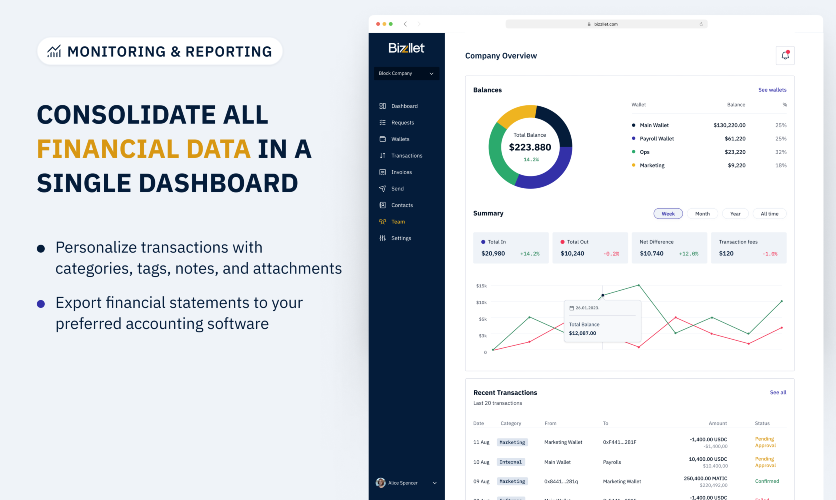Viewport: 836px width, 500px height.
Task: Select the Ops wallet row
Action: tap(709, 152)
